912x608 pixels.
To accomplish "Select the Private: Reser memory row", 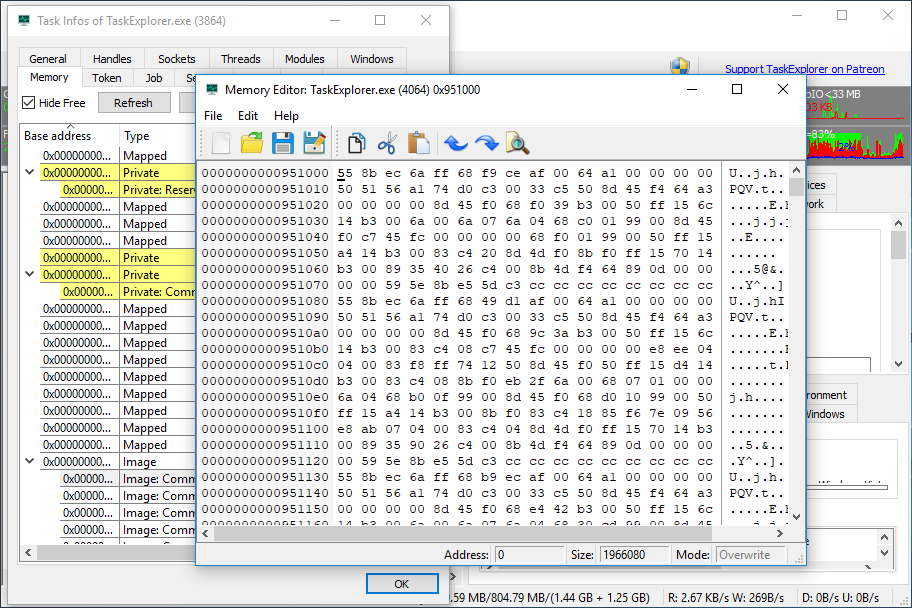I will [x=128, y=190].
